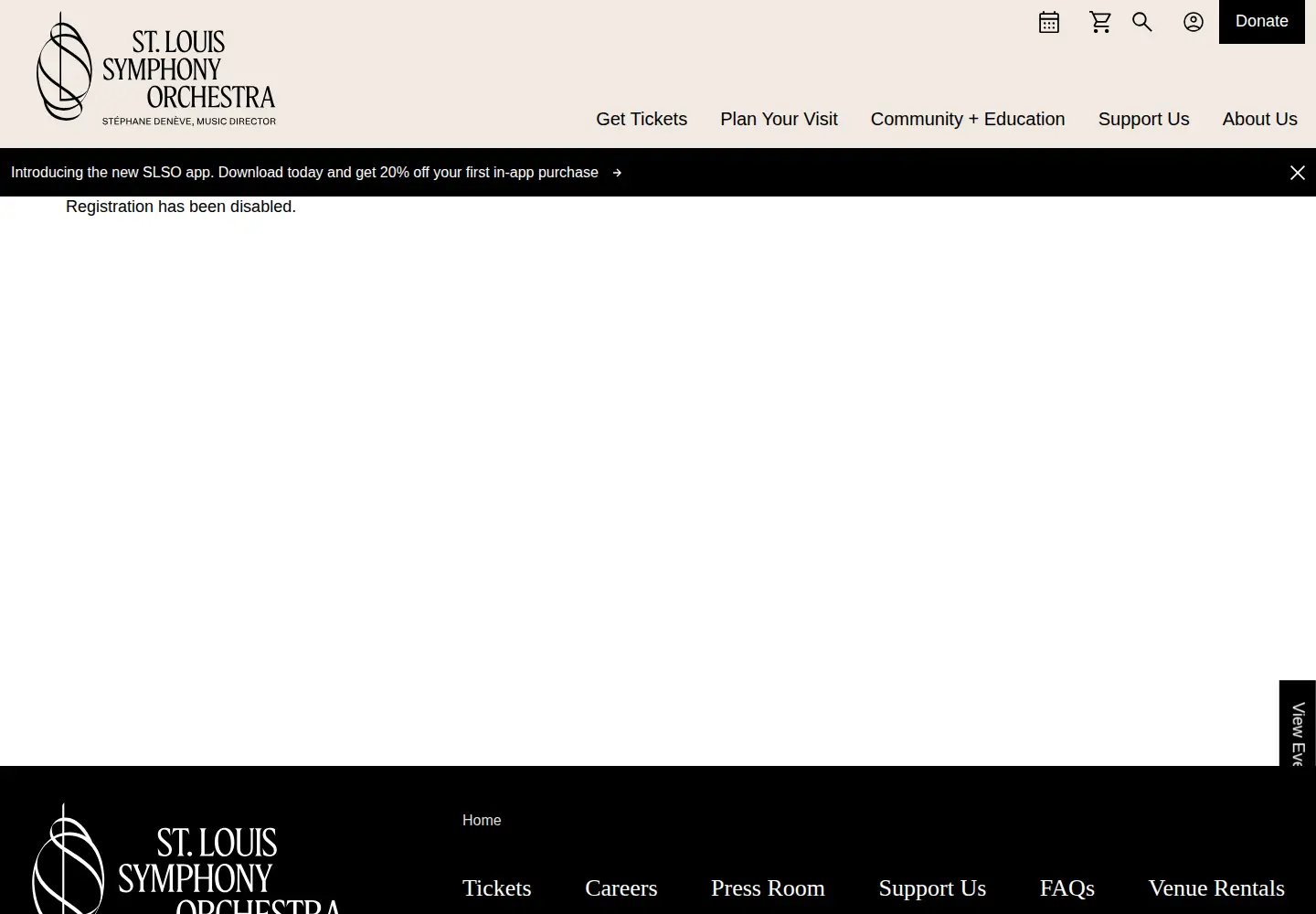Click the arrow after the app announcement

tap(617, 173)
